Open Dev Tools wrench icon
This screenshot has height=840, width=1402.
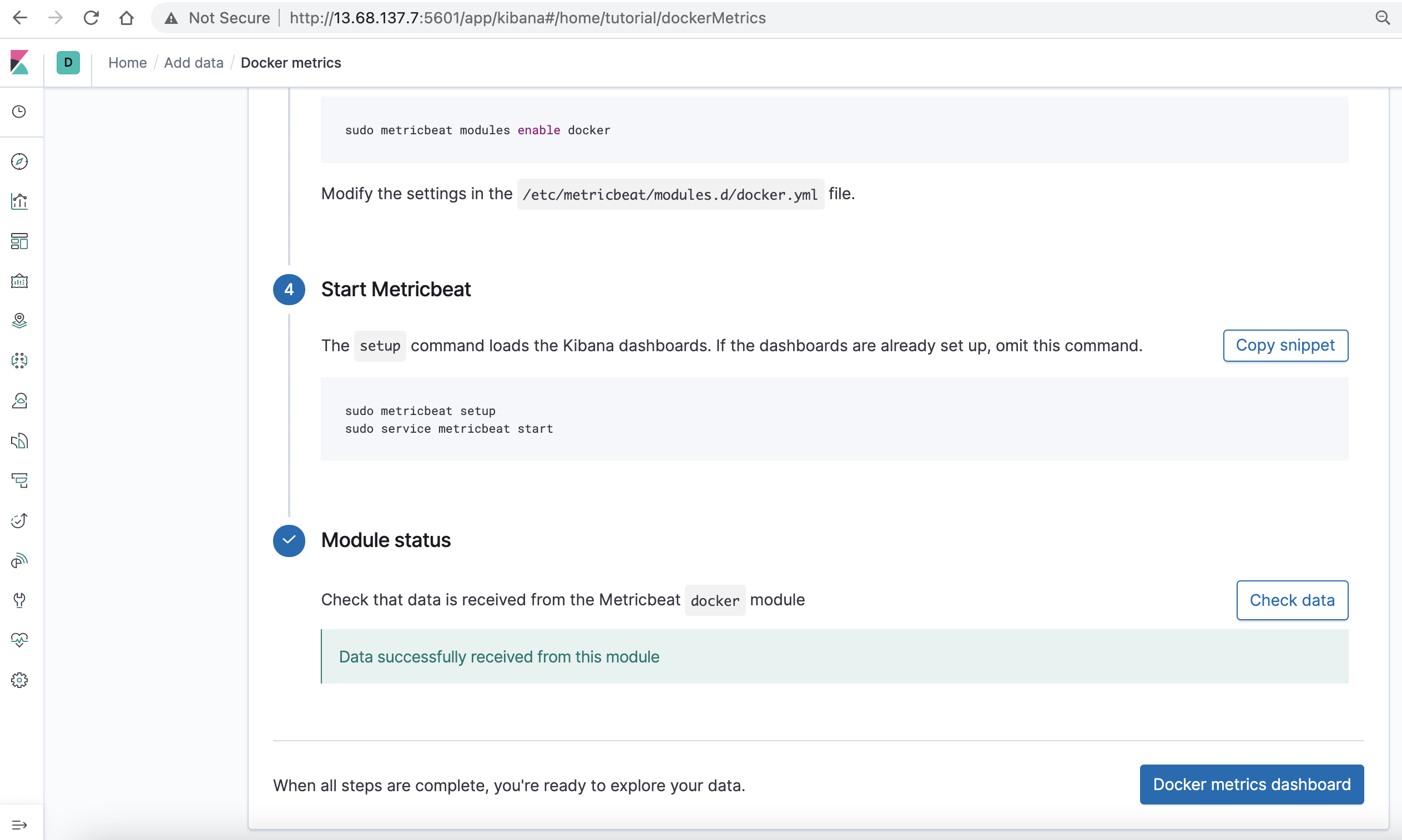[19, 600]
